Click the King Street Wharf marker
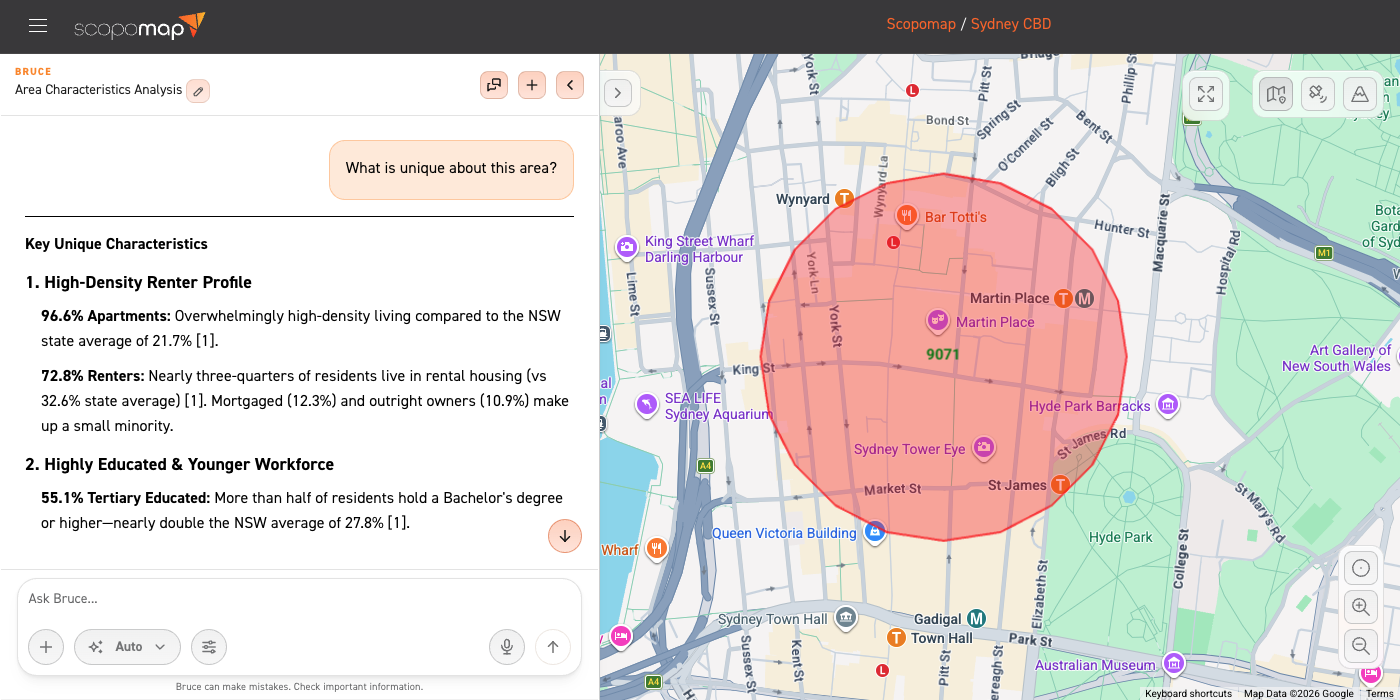The image size is (1400, 700). (x=627, y=247)
